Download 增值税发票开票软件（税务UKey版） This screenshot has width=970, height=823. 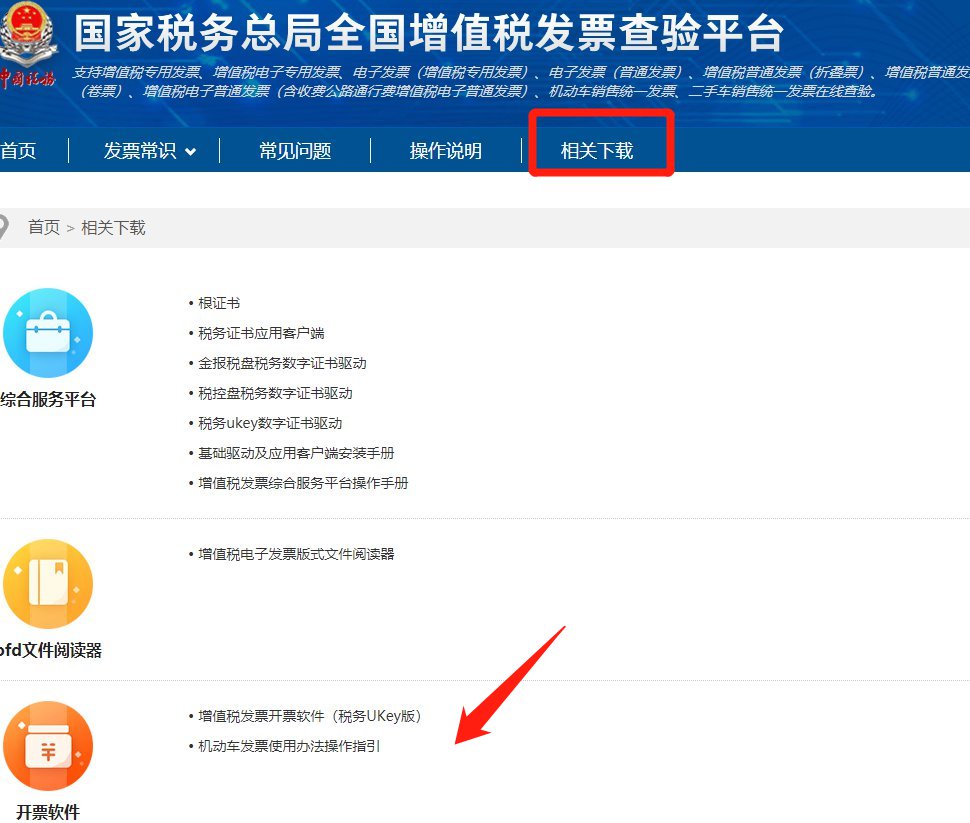pos(310,716)
